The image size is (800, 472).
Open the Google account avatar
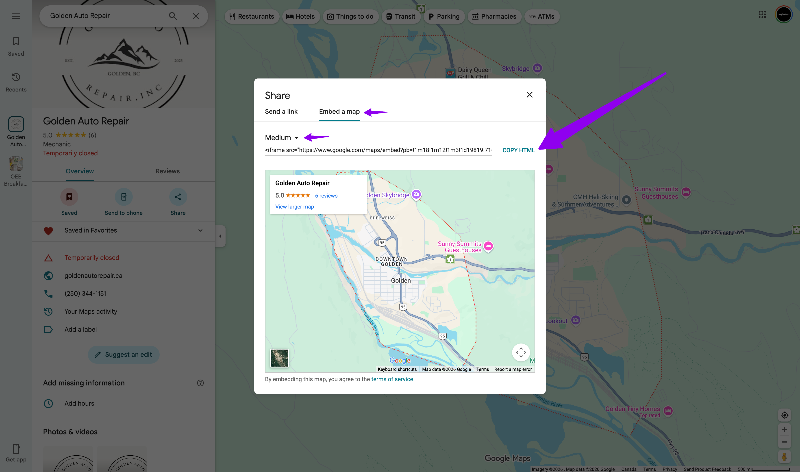[784, 14]
